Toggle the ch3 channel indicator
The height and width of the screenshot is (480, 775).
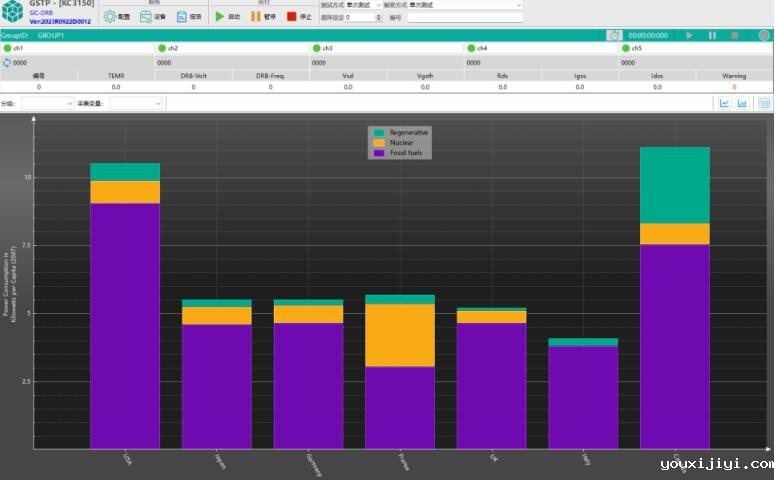(x=316, y=48)
